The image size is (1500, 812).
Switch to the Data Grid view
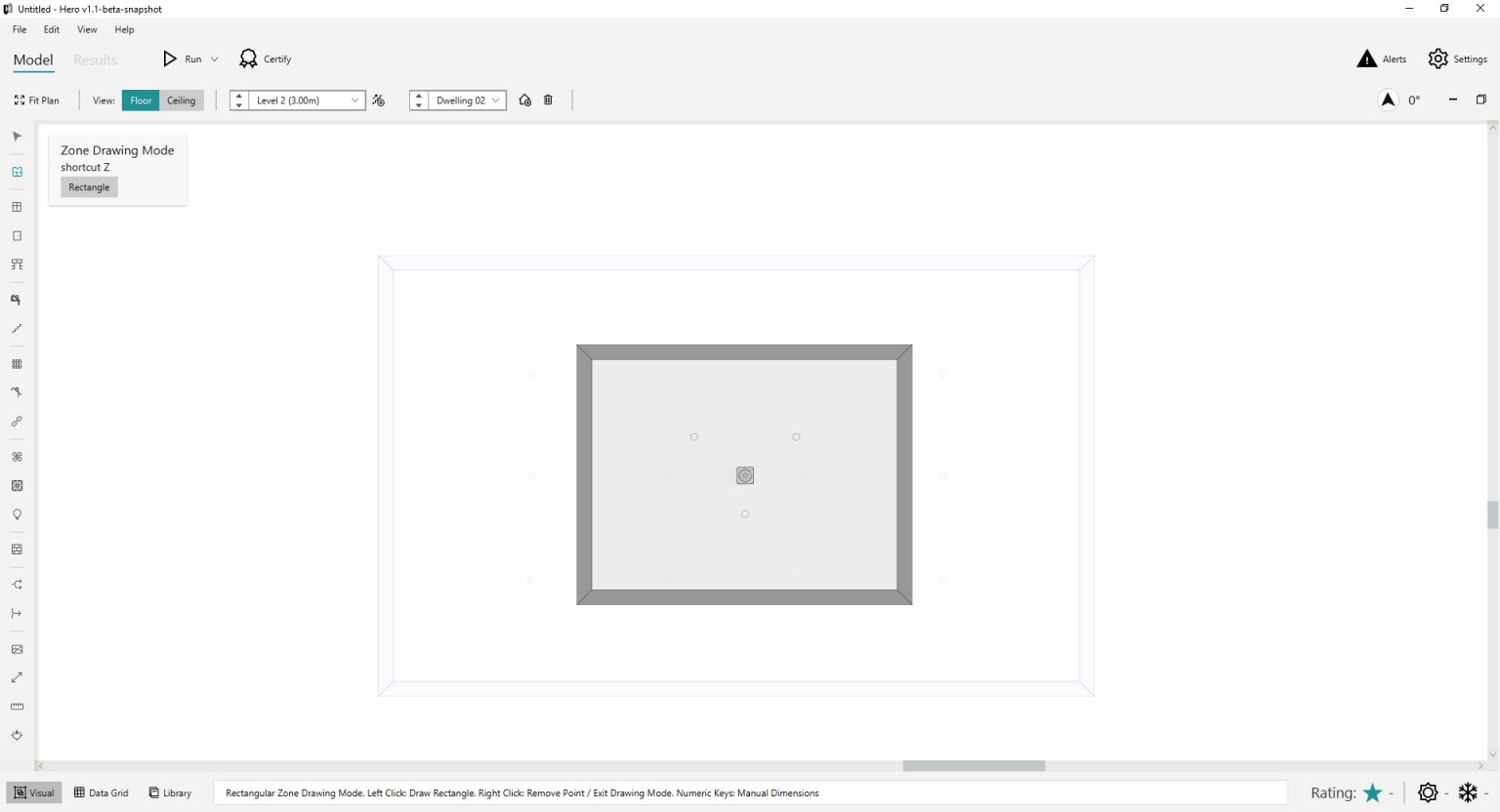point(101,792)
